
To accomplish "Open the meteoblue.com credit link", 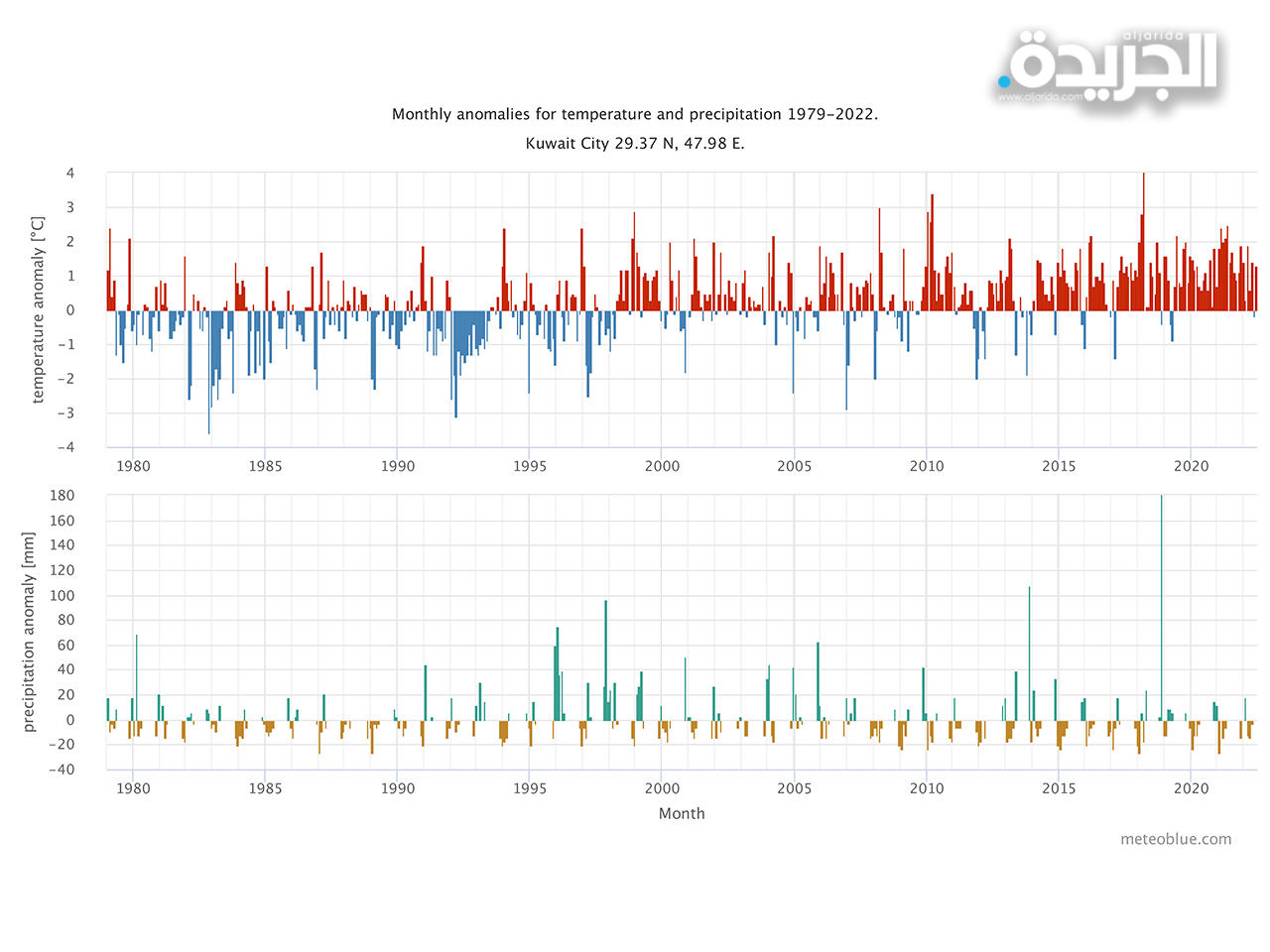I will click(x=1176, y=839).
